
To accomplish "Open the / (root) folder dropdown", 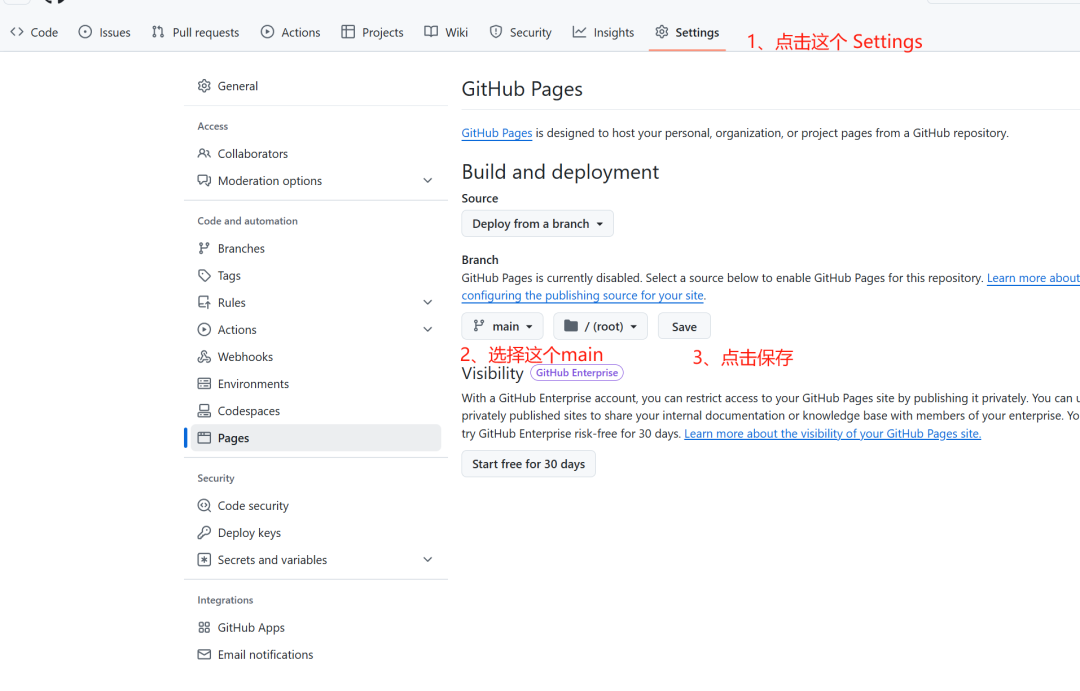I will (x=600, y=327).
